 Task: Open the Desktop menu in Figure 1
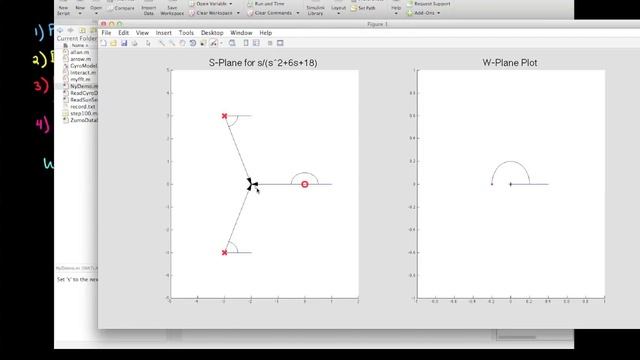coord(212,33)
